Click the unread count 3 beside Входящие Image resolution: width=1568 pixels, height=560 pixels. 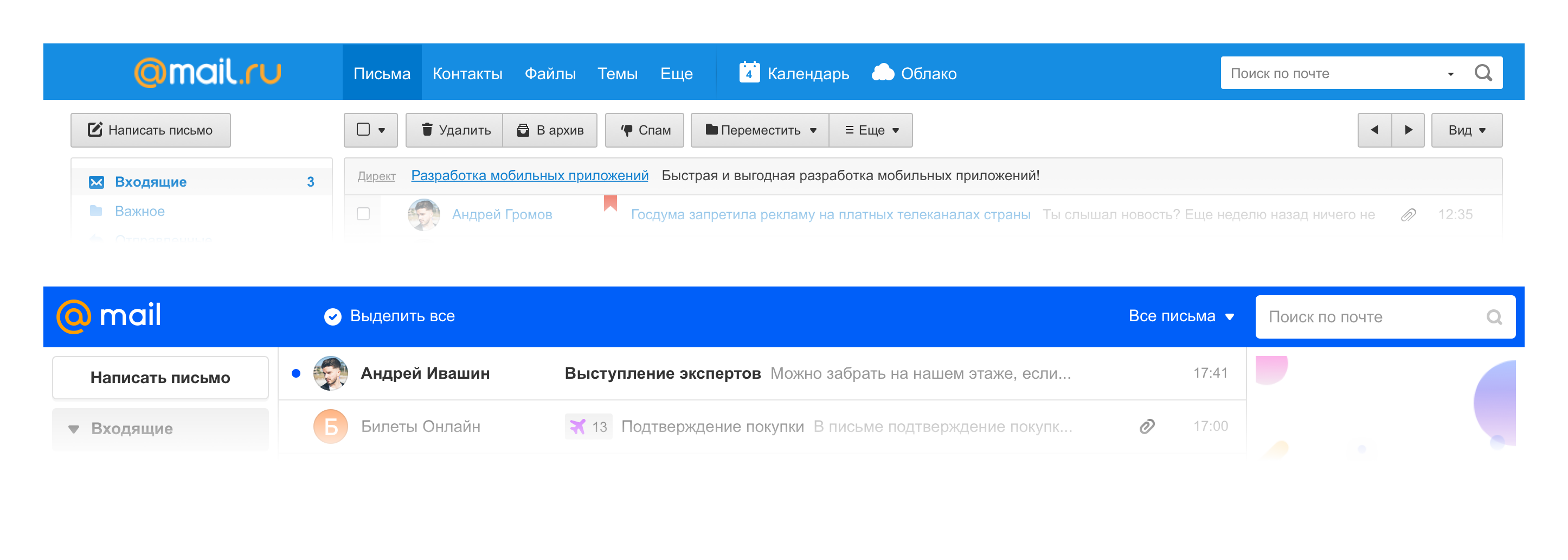(x=311, y=182)
